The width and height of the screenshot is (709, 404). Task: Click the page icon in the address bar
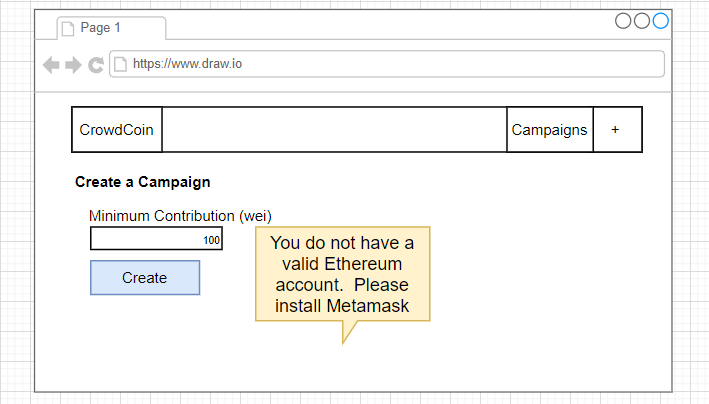pos(120,64)
